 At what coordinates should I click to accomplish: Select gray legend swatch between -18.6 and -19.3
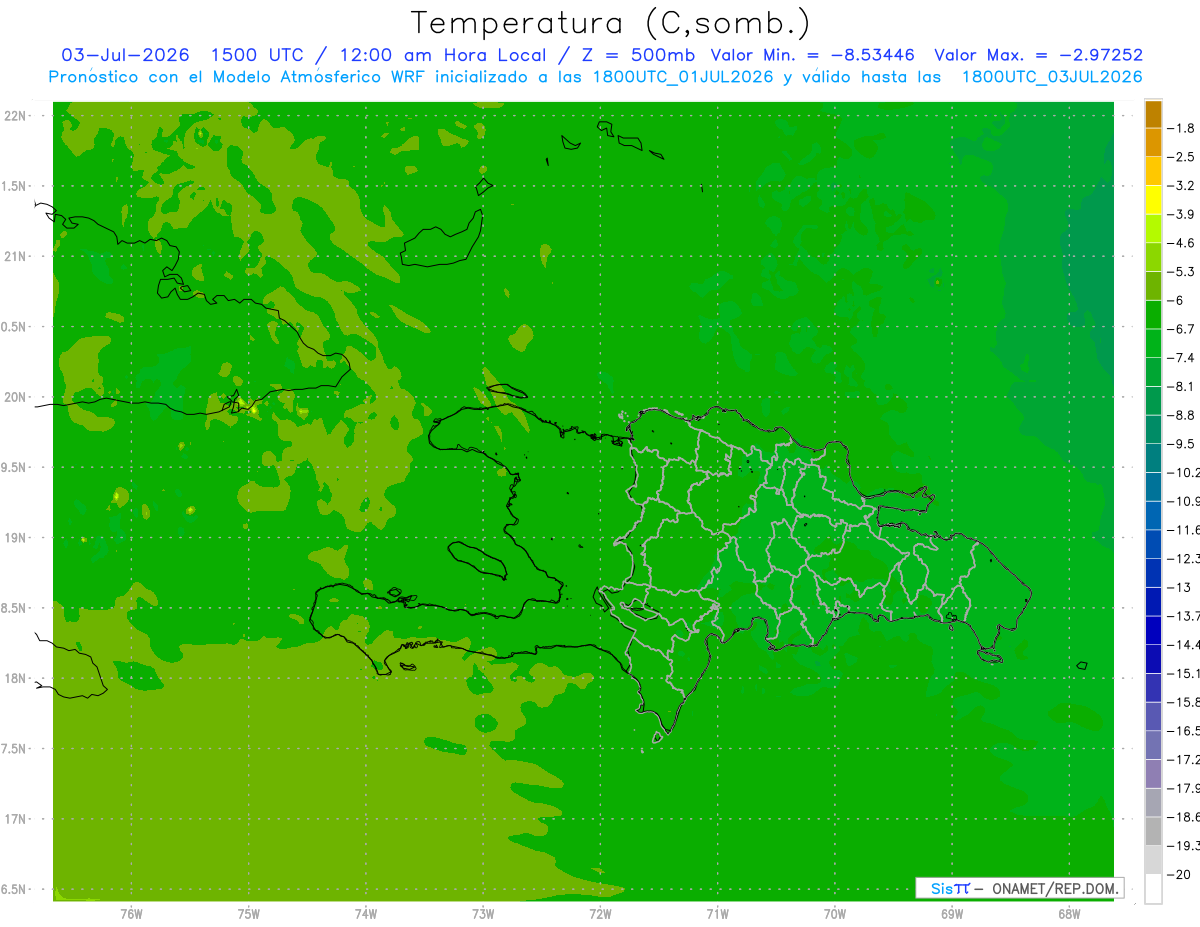[1153, 832]
